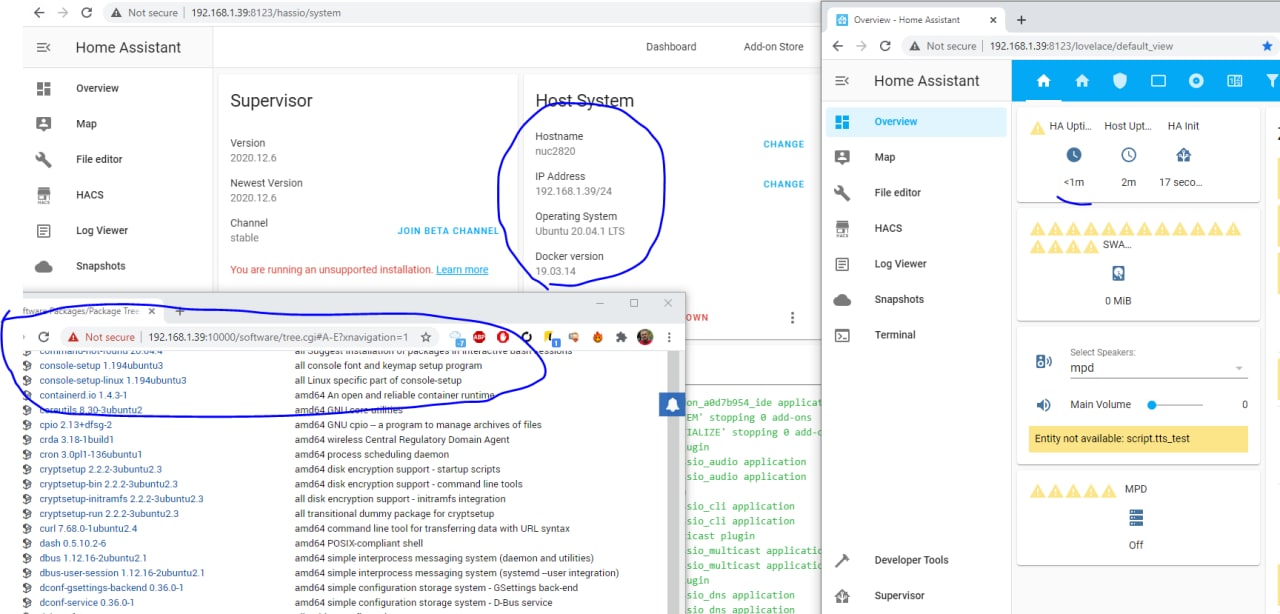Click the HA Uptime clock entity

1074,155
